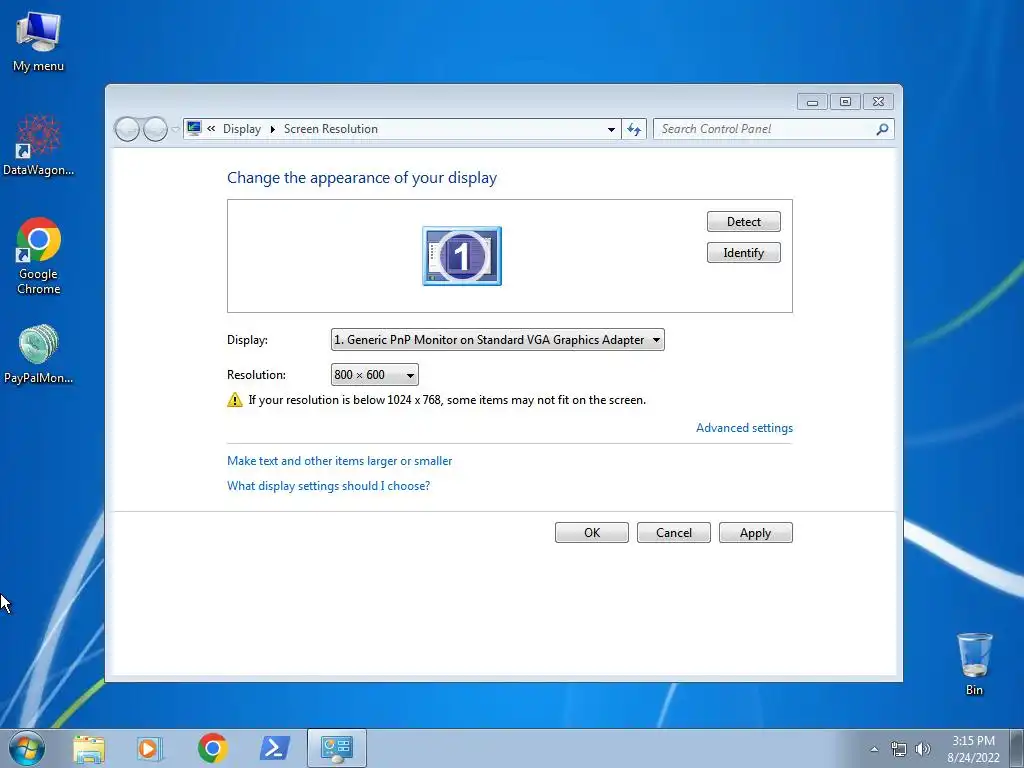Viewport: 1024px width, 768px height.
Task: Click the network tray icon
Action: pos(899,749)
